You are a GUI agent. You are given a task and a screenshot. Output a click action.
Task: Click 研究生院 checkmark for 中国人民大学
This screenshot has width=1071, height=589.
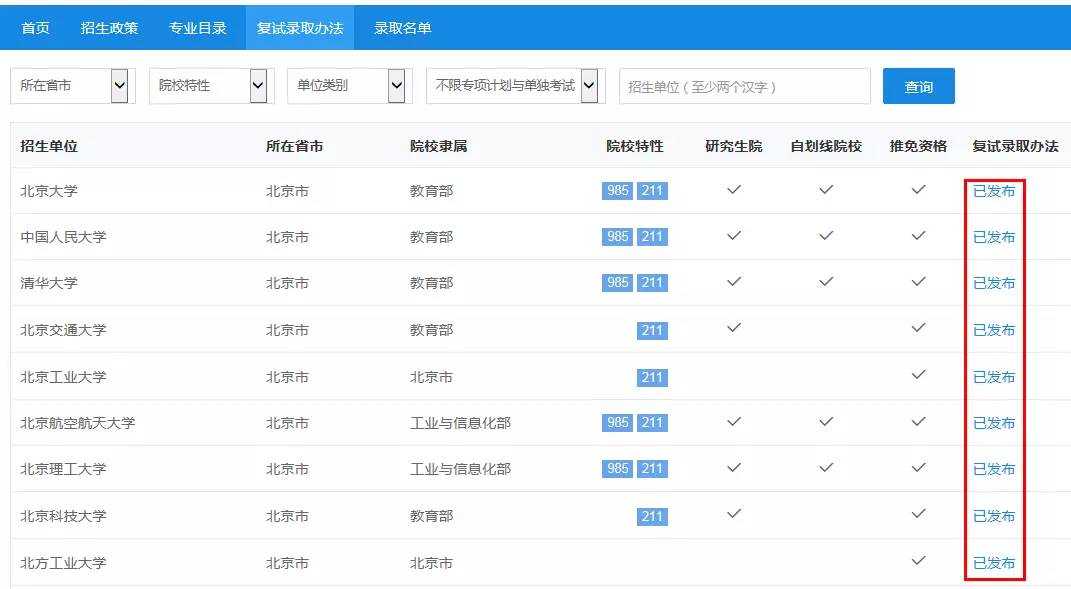734,236
